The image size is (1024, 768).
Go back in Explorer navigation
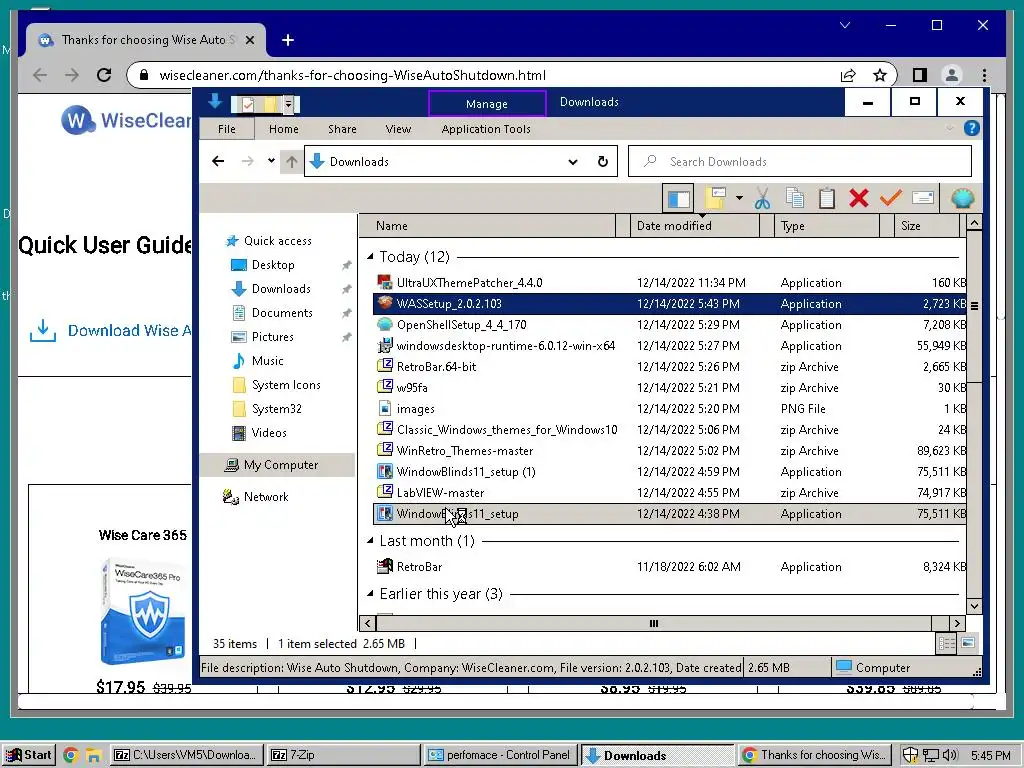click(x=218, y=161)
